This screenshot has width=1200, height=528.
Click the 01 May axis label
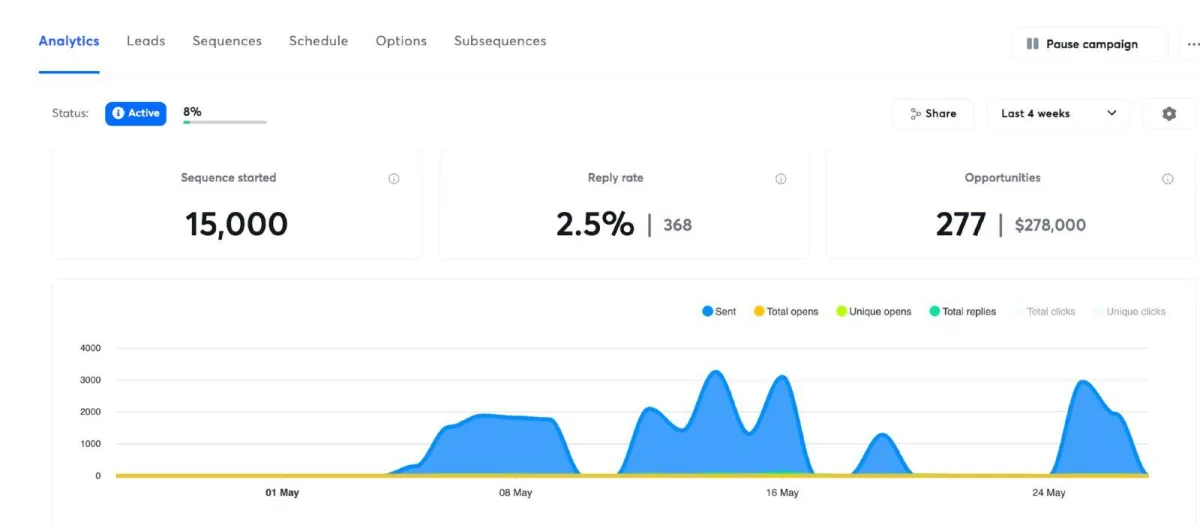[282, 493]
